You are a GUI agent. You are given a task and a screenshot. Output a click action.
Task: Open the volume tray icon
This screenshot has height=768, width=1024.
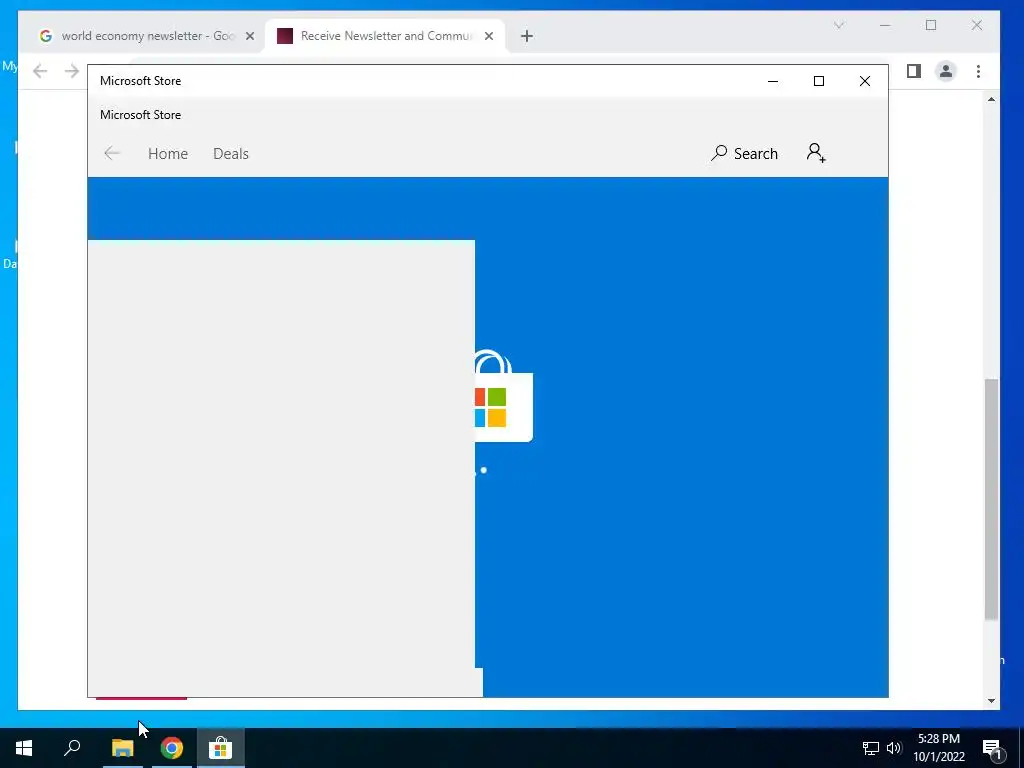(x=894, y=748)
